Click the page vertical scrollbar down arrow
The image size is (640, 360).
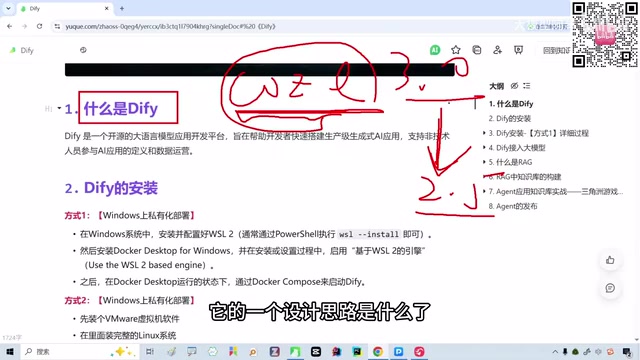coord(637,340)
